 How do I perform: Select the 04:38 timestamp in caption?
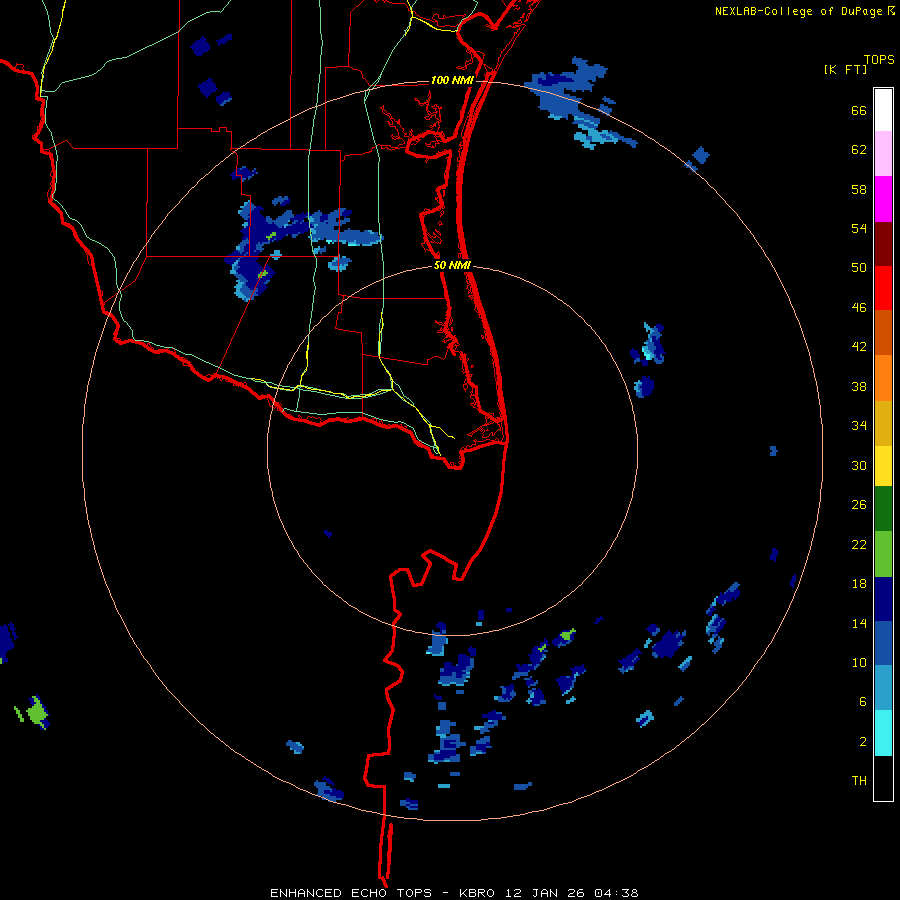tap(616, 893)
